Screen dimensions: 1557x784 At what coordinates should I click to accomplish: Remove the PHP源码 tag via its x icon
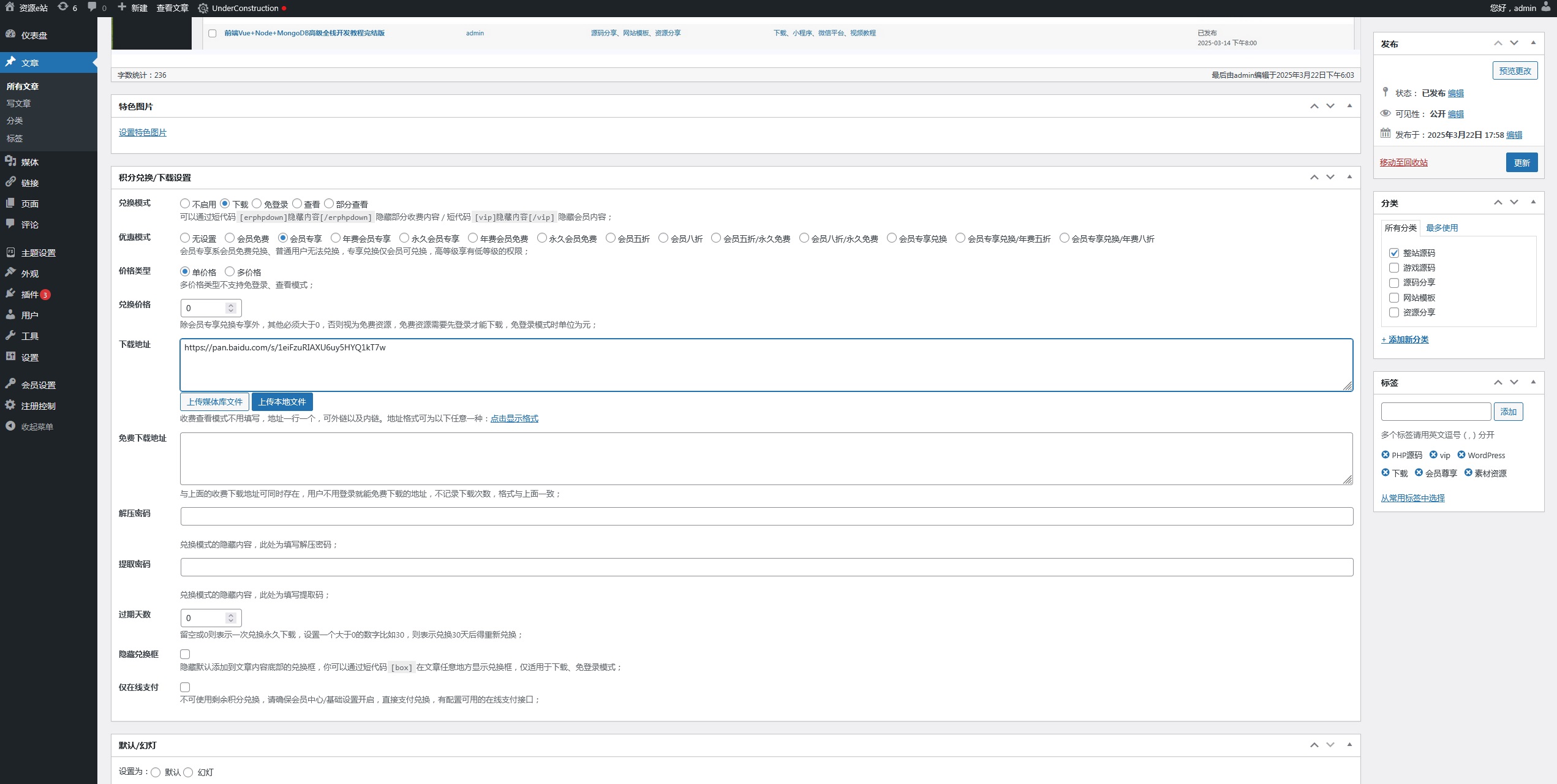tap(1385, 454)
